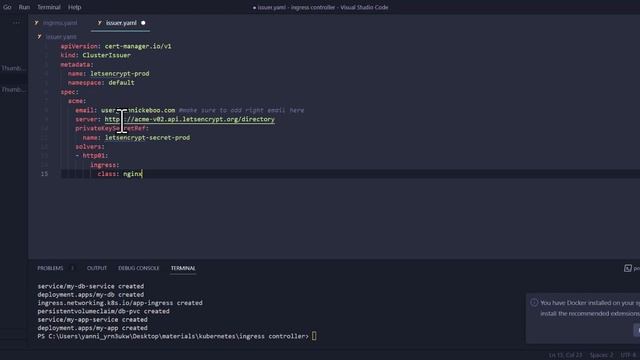Click Ln 15, Col 23 in status bar
The width and height of the screenshot is (640, 360).
click(565, 355)
